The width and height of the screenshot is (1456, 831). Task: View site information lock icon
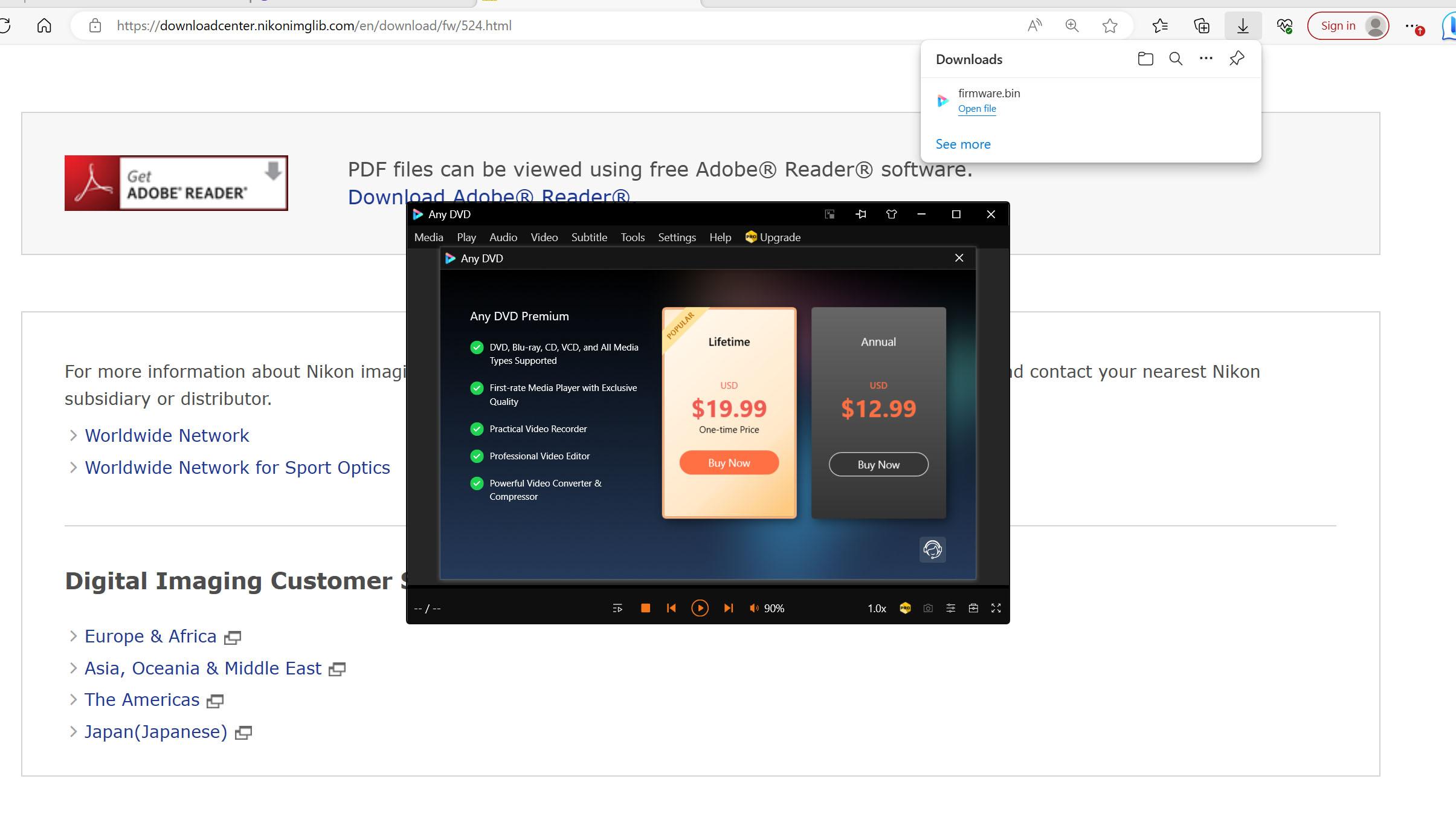pos(95,26)
